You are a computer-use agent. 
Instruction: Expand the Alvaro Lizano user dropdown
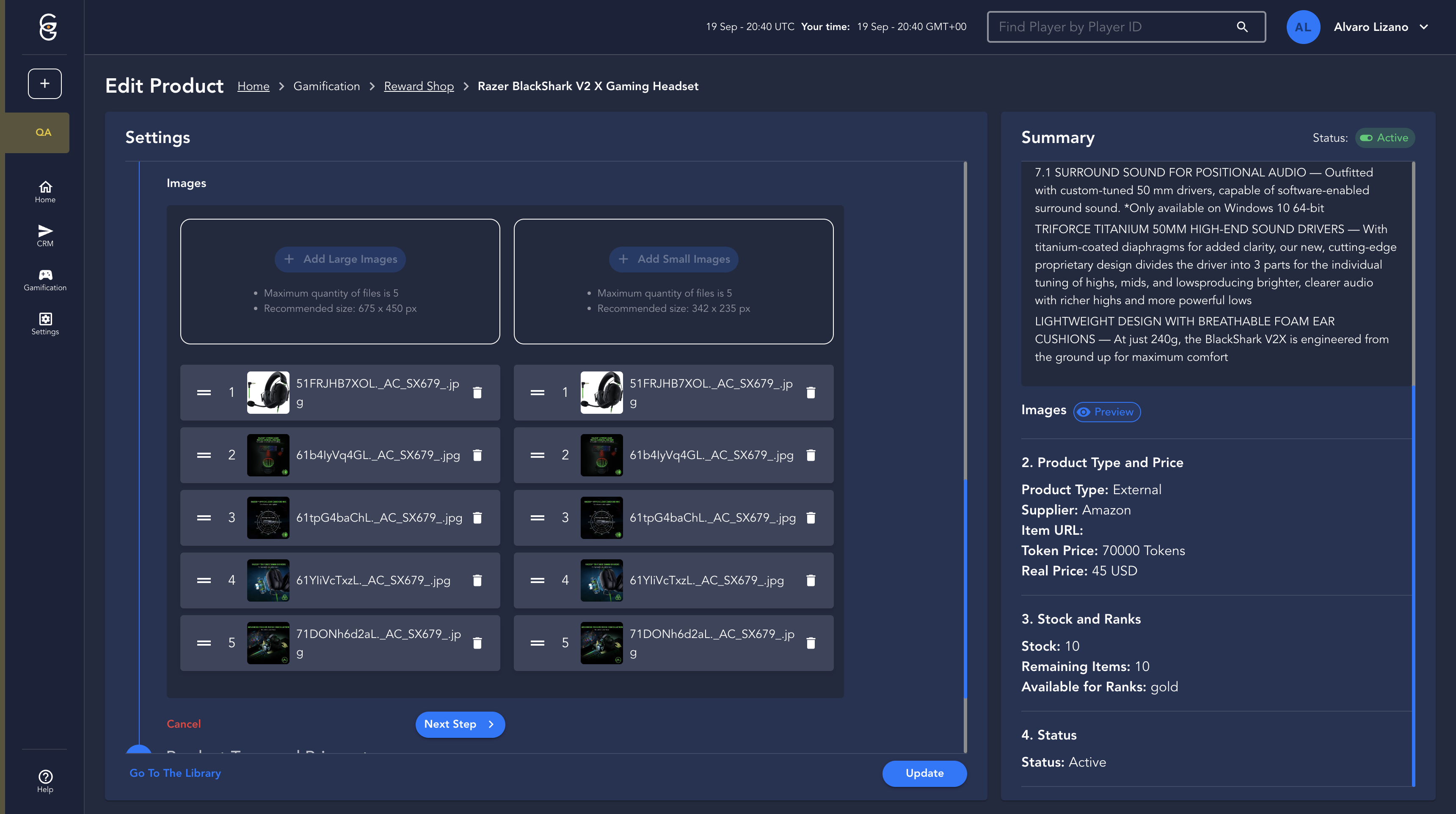click(x=1424, y=27)
